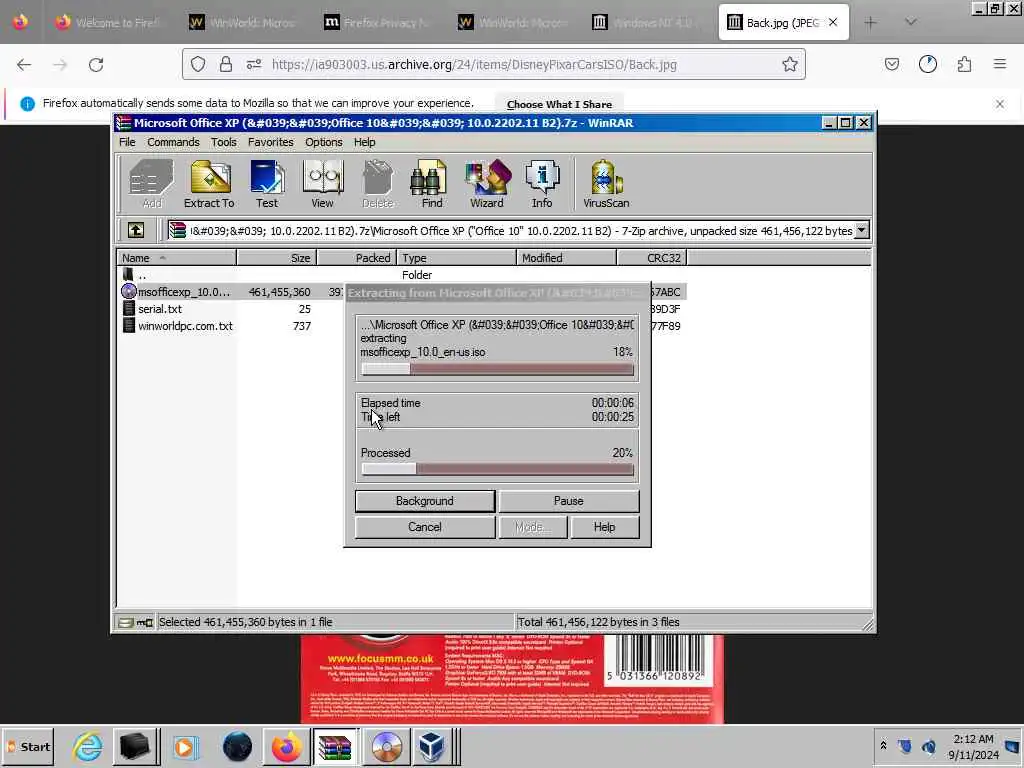
Task: Expand the archive path dropdown
Action: 862,230
